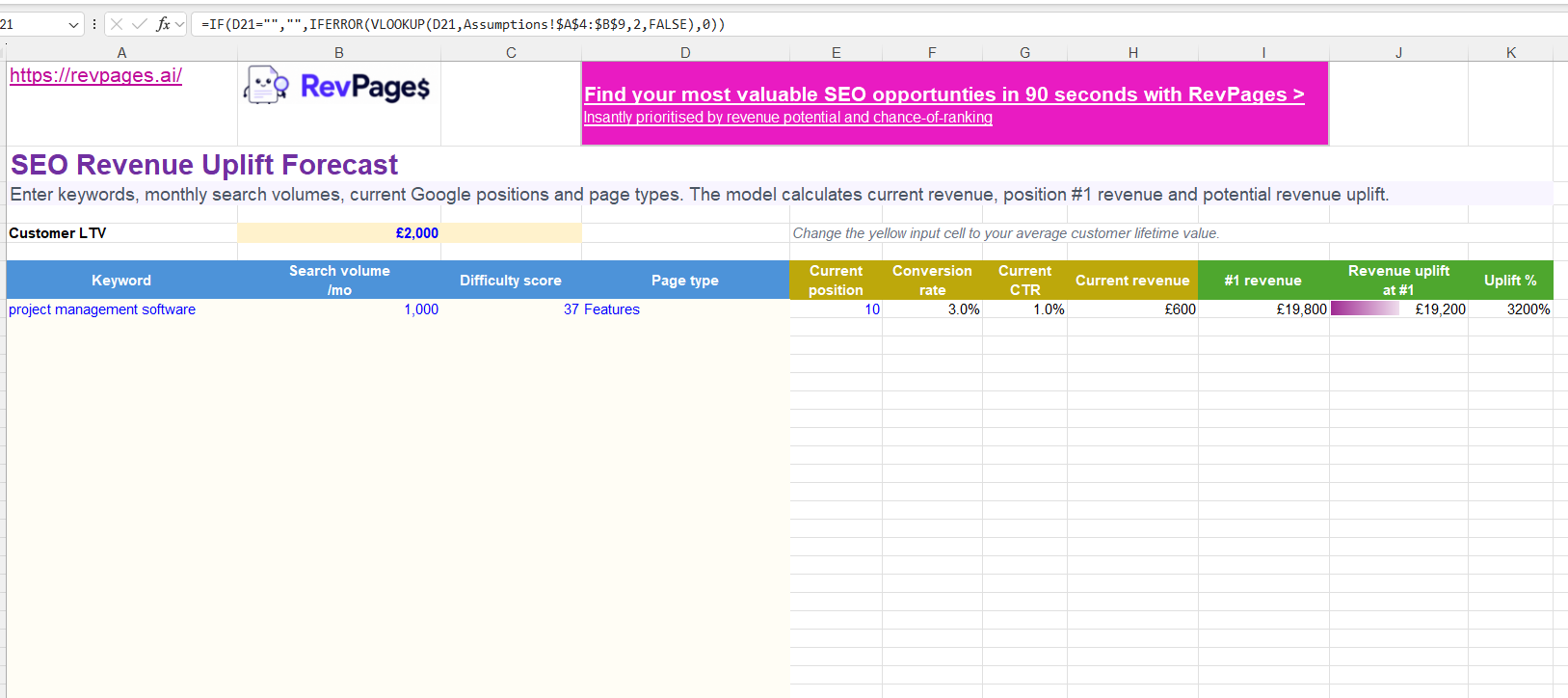Select column I header
This screenshot has height=698, width=1568.
coord(1263,53)
